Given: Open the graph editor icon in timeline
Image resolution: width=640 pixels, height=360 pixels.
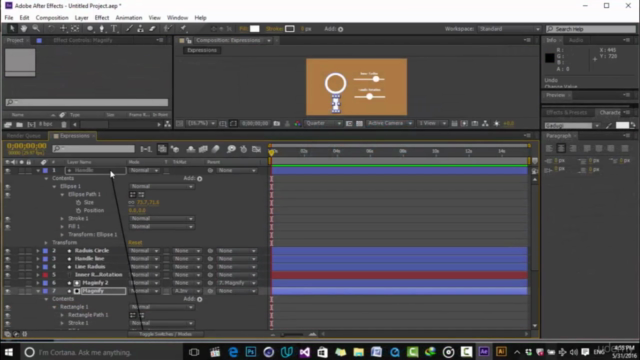Looking at the screenshot, I should (x=256, y=149).
